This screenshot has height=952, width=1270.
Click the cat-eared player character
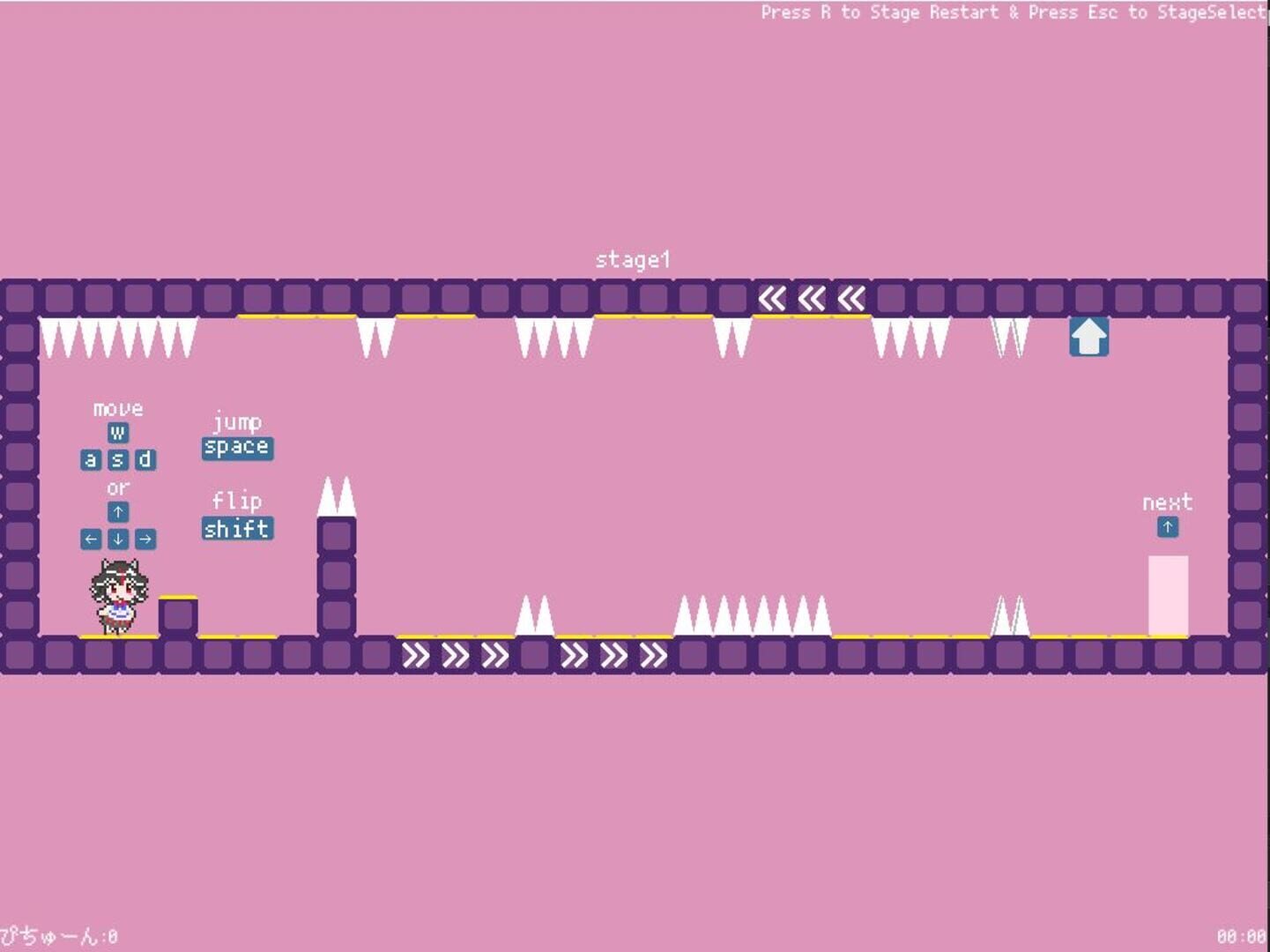[x=119, y=596]
